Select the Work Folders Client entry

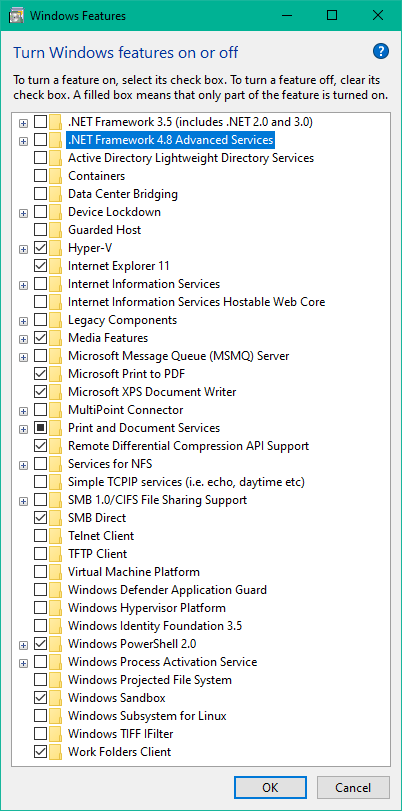coord(120,752)
